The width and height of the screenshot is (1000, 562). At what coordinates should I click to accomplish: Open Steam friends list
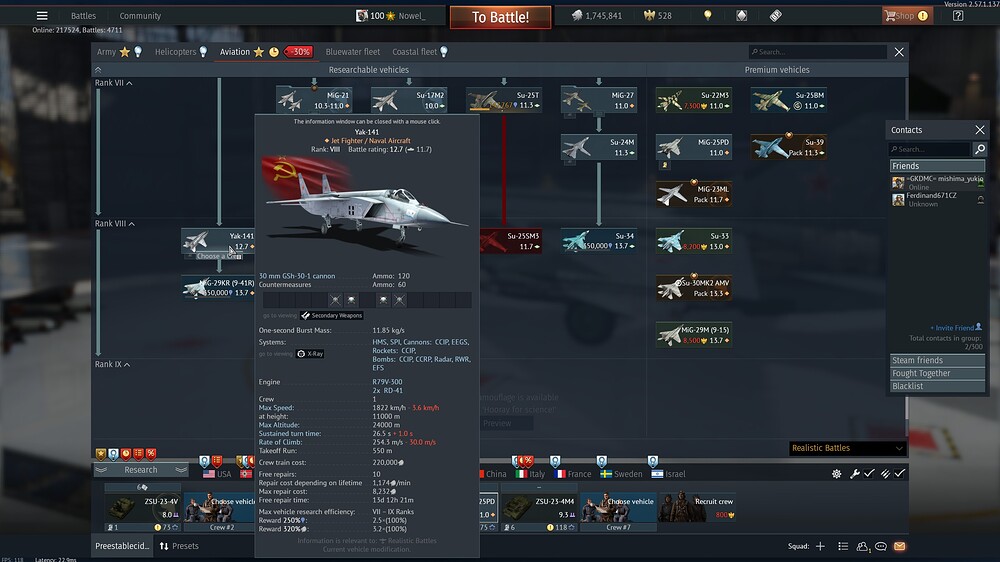(x=937, y=360)
